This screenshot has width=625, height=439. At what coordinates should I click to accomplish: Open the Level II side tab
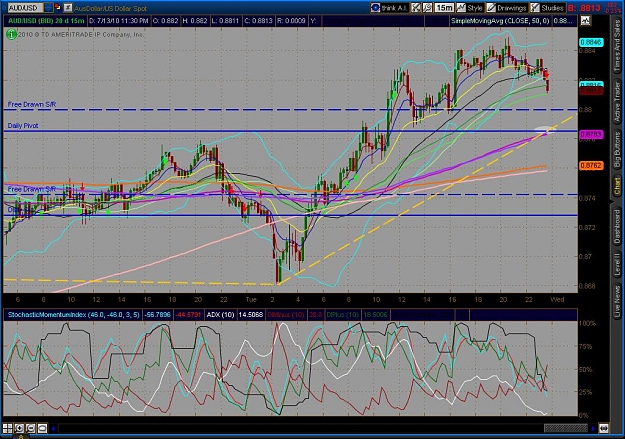pos(617,265)
